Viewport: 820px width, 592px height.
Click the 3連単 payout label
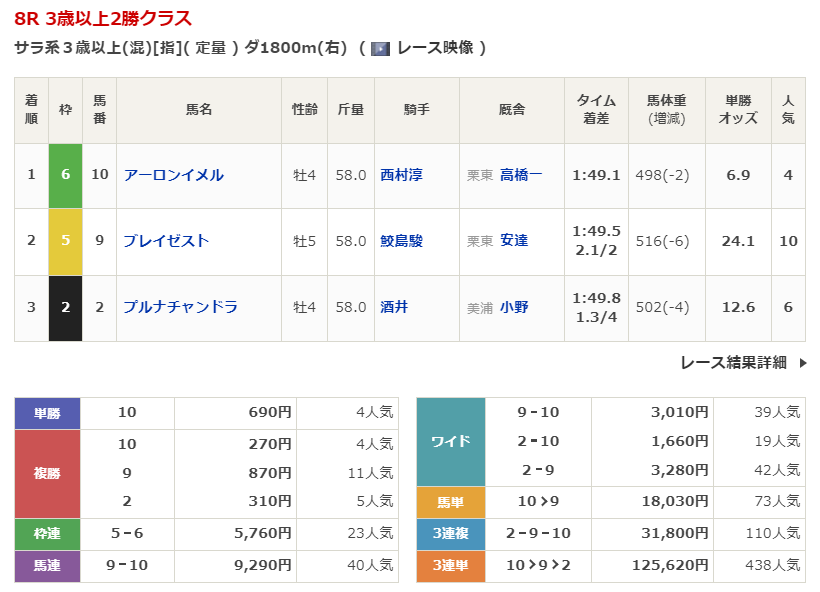[x=450, y=566]
